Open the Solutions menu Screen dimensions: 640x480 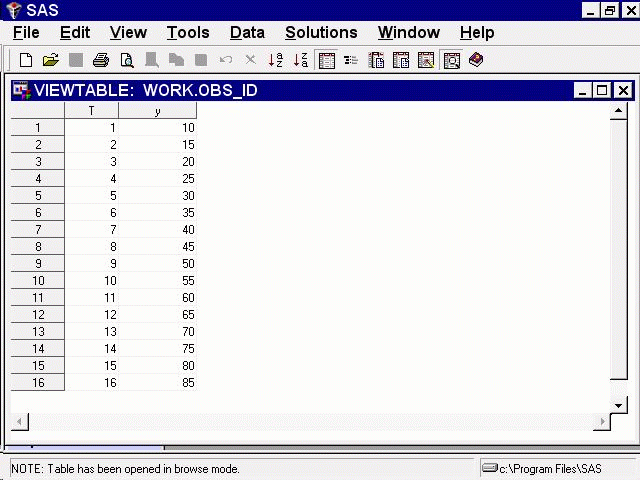321,33
